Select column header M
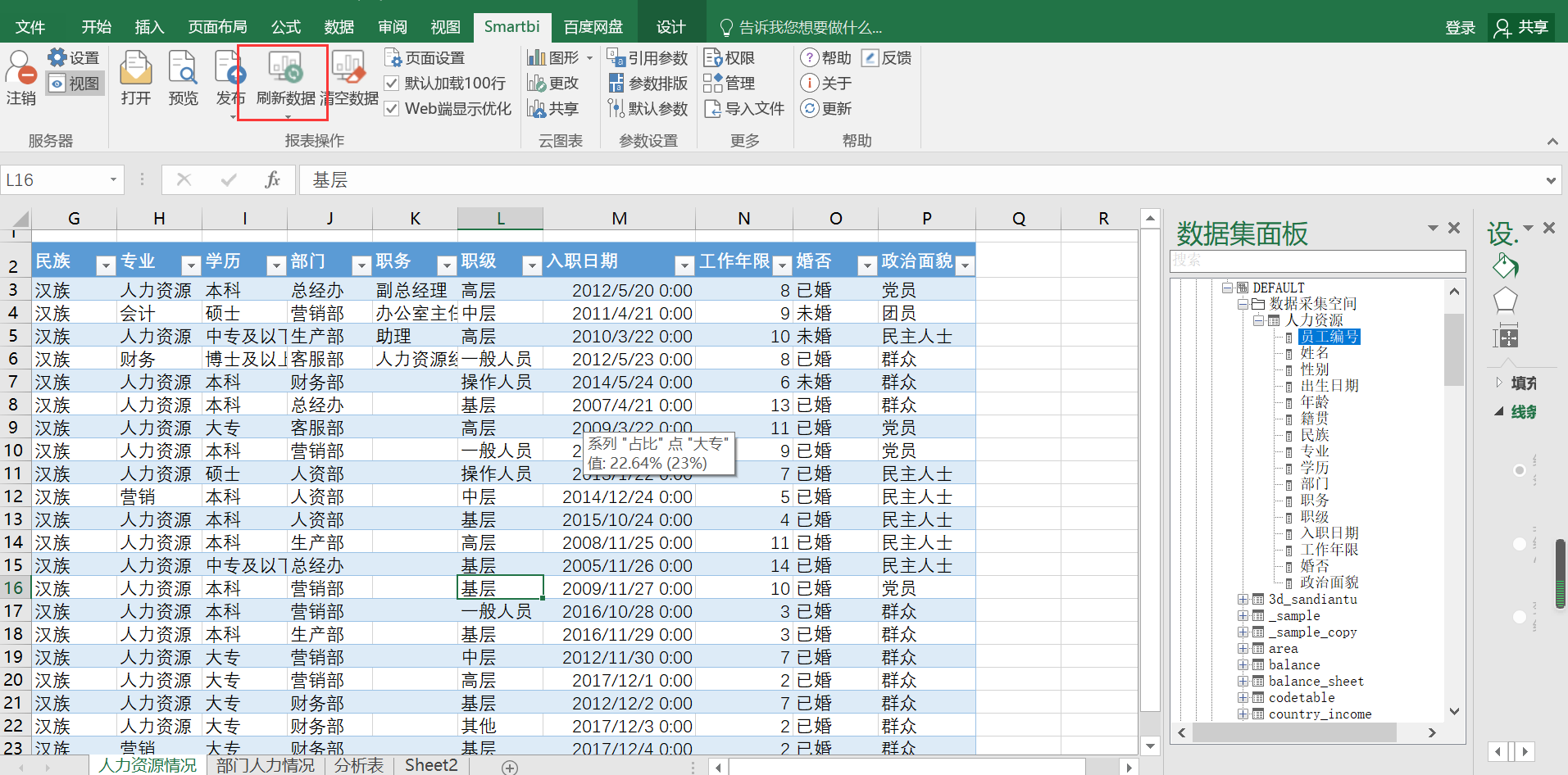1568x775 pixels. click(x=619, y=218)
